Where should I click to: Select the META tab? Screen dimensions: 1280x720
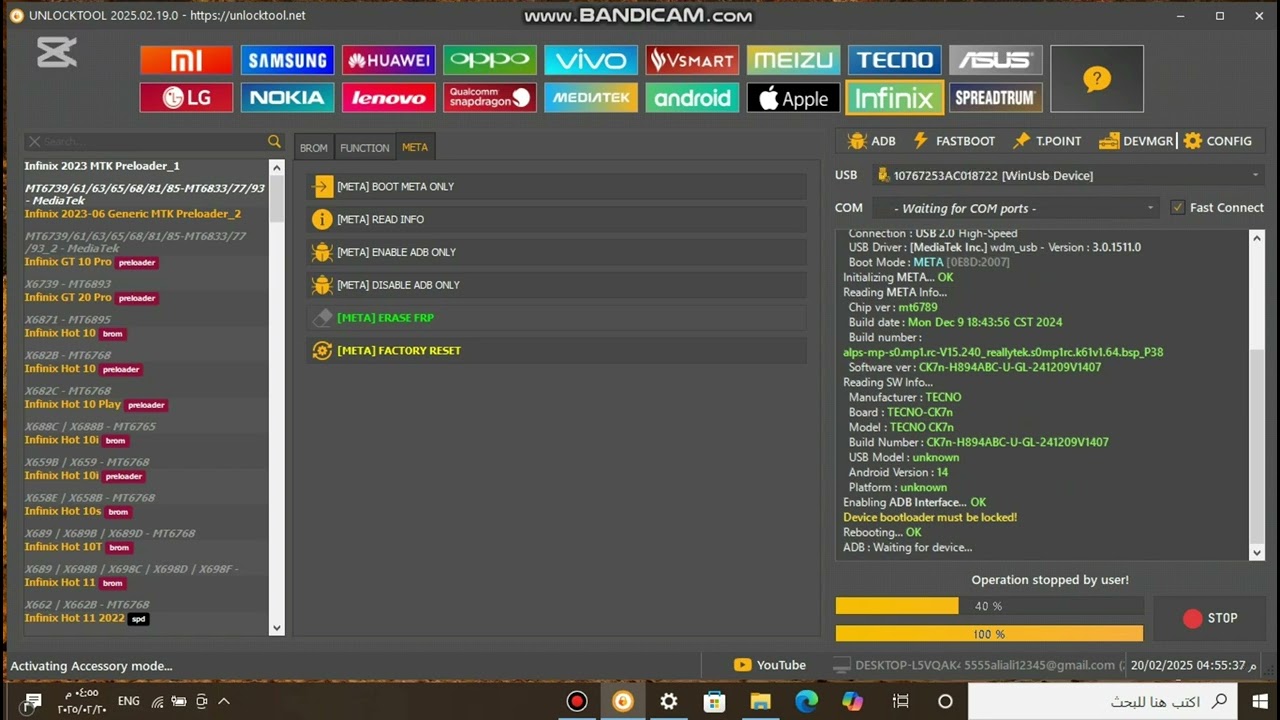(415, 147)
